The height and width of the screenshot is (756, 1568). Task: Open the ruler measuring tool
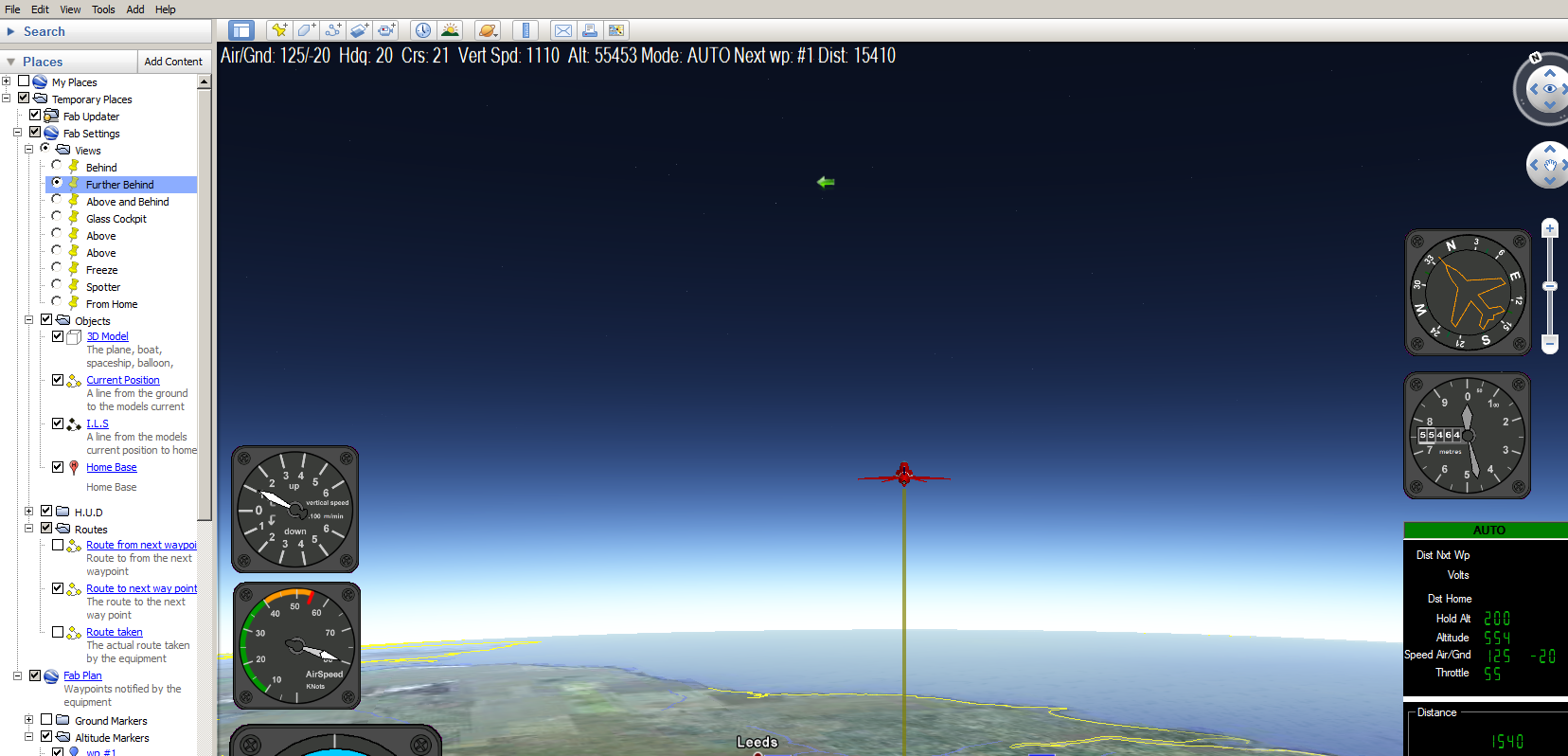click(526, 30)
